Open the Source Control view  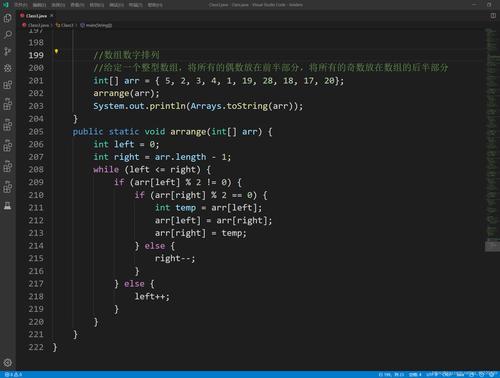(x=8, y=51)
